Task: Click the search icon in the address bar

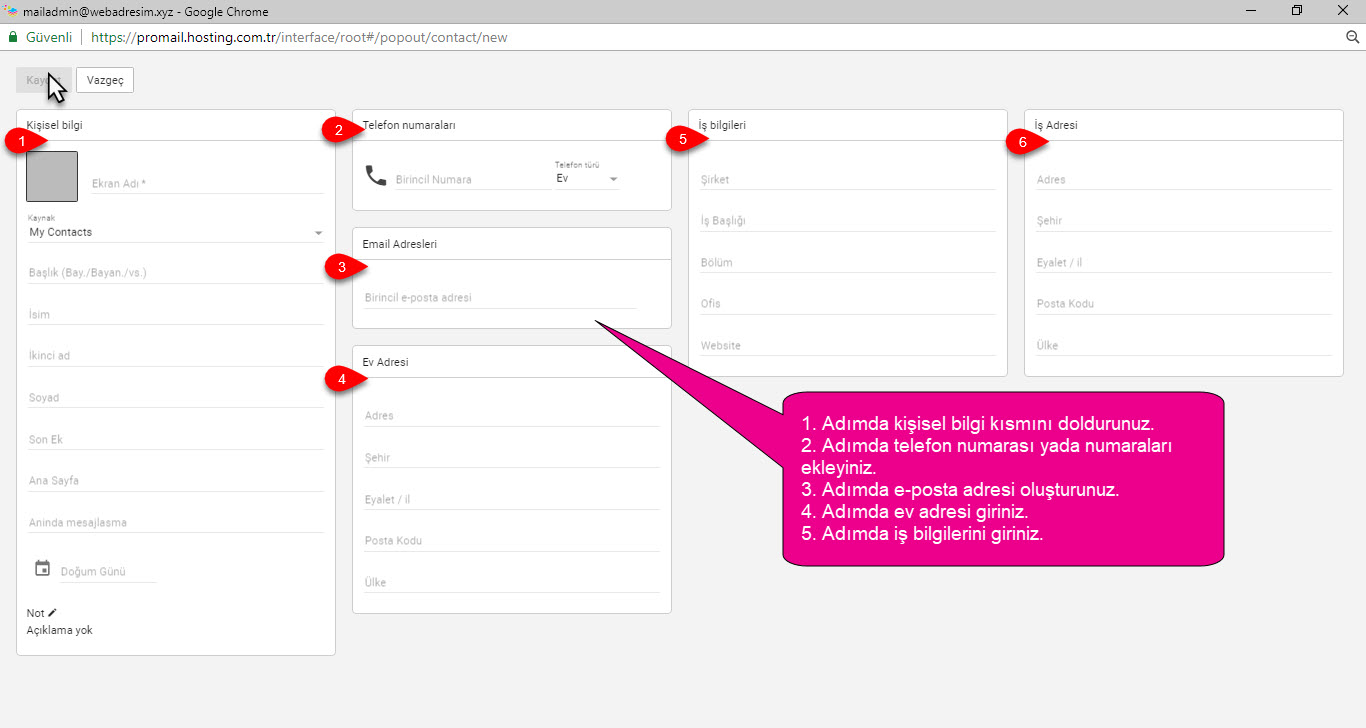Action: [x=1352, y=37]
